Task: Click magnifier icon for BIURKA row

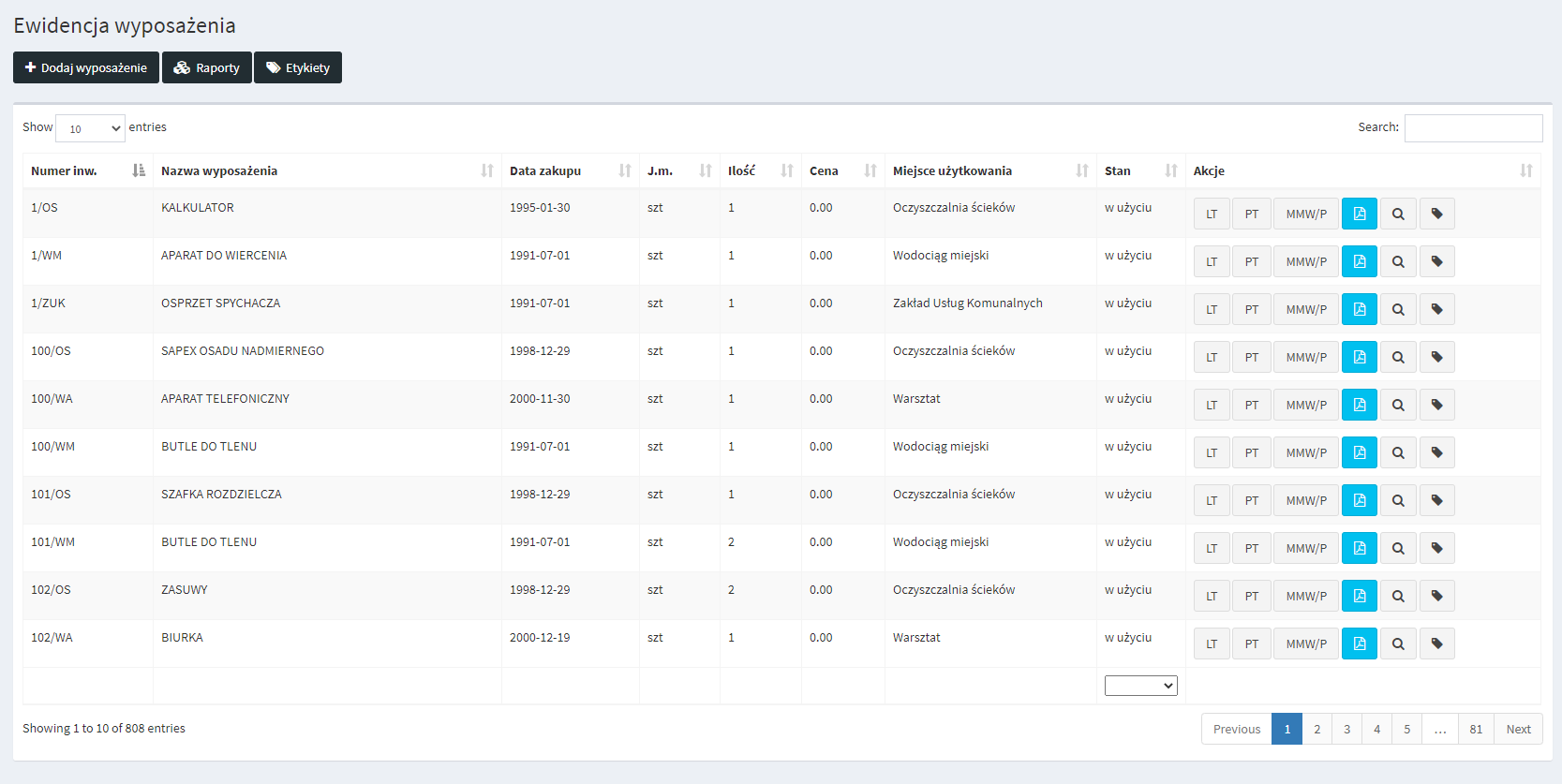Action: coord(1397,643)
